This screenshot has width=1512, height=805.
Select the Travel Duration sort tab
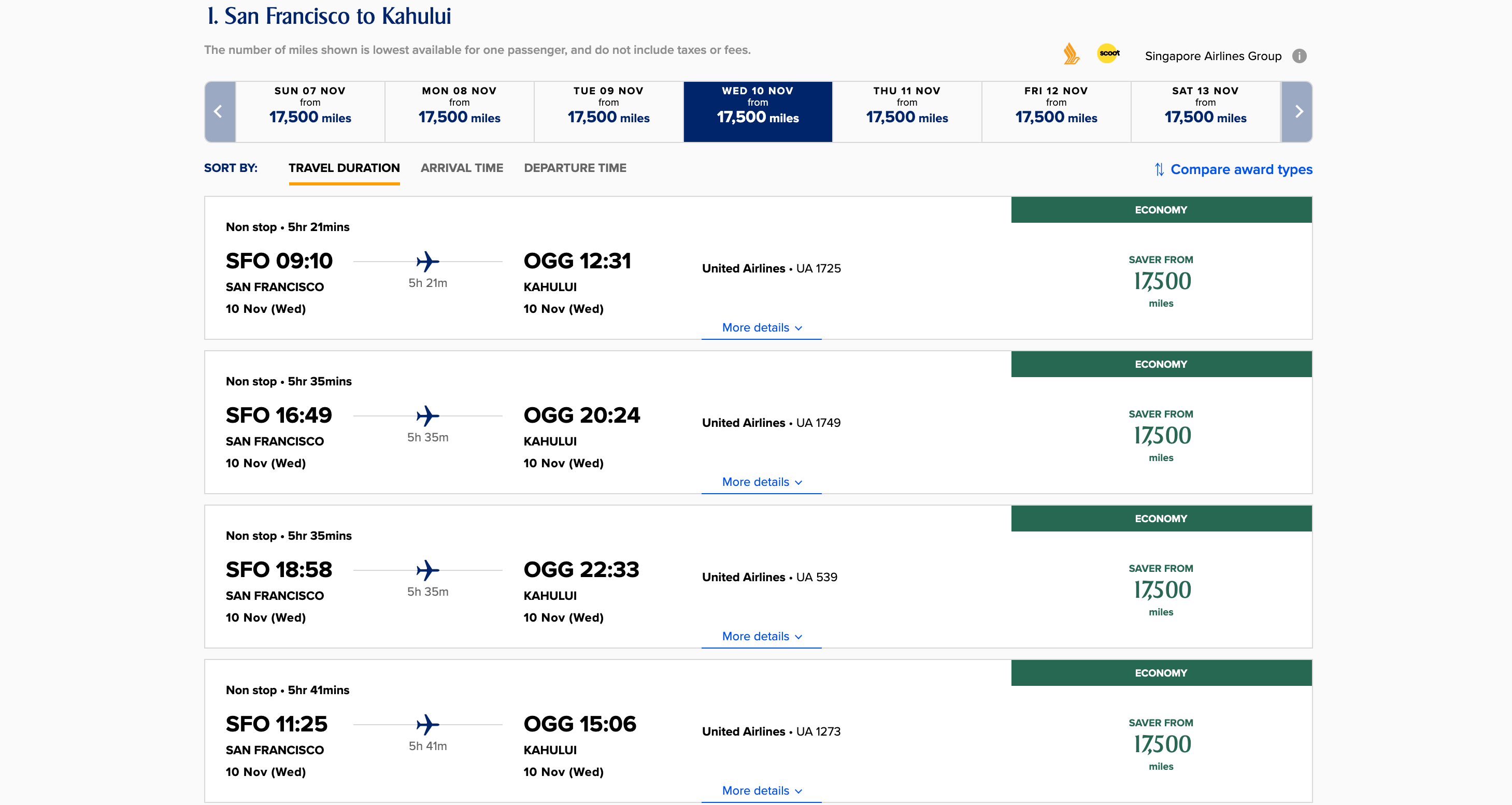(x=344, y=168)
